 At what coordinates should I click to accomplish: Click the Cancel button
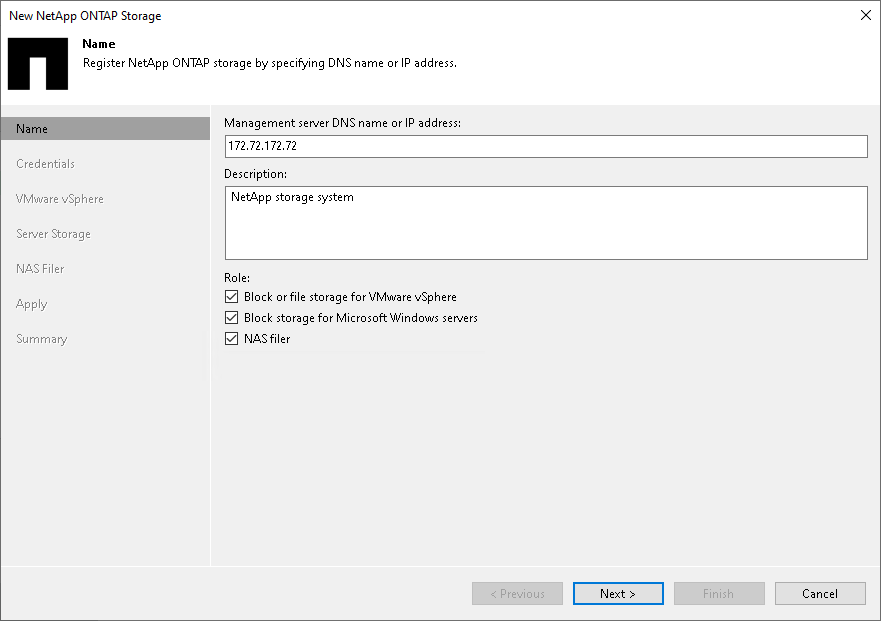820,593
